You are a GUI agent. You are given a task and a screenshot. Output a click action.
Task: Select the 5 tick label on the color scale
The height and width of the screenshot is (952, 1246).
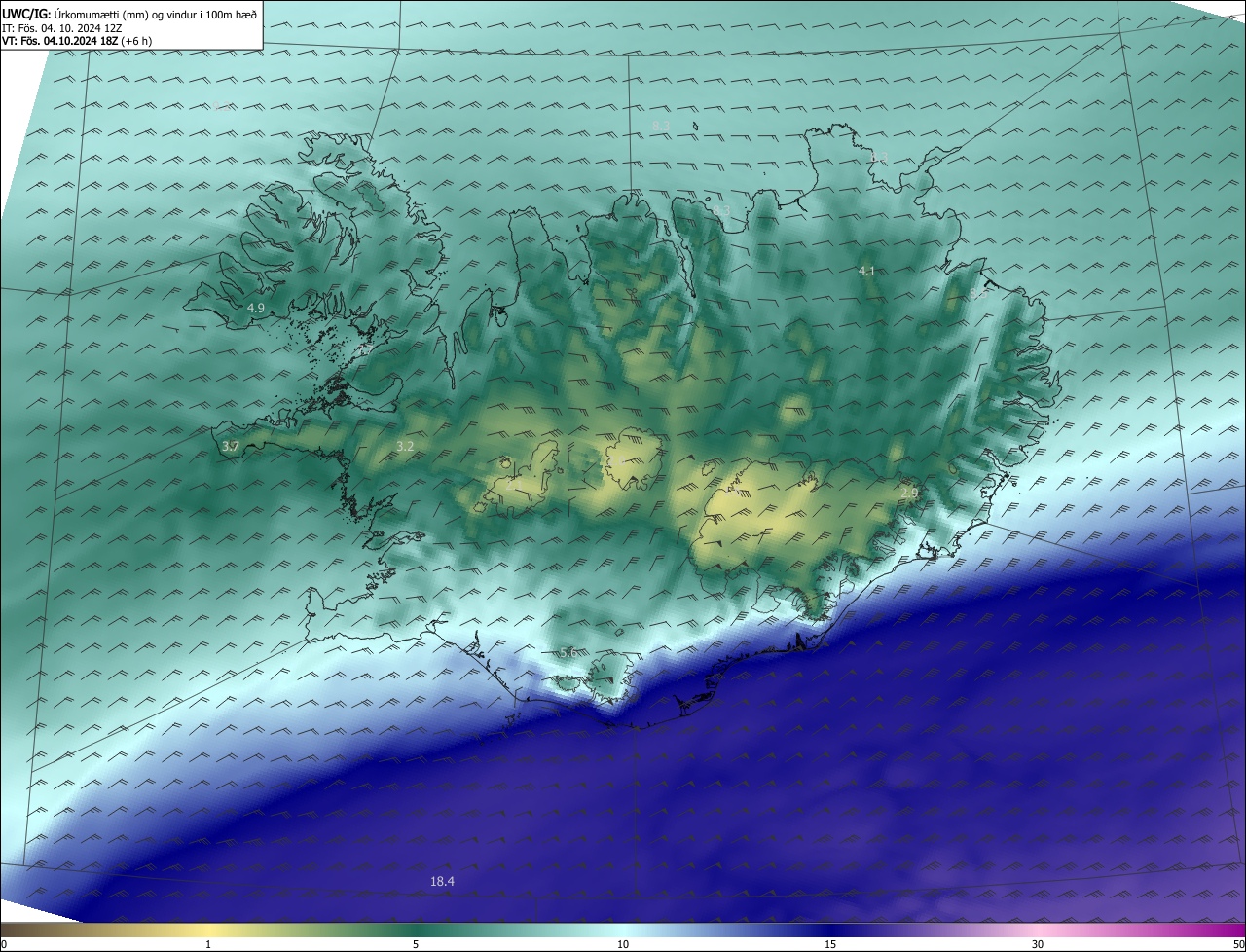(x=416, y=944)
